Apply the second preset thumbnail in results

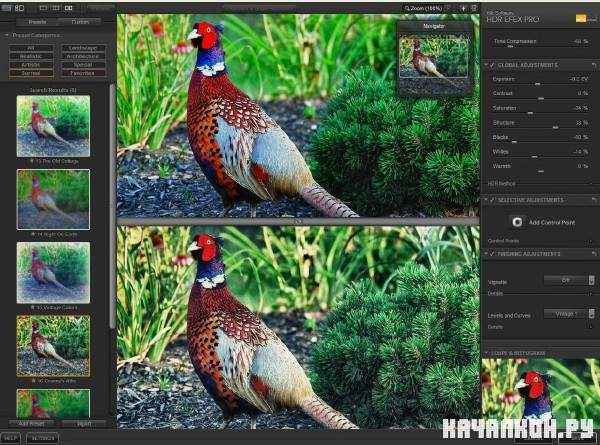click(53, 199)
